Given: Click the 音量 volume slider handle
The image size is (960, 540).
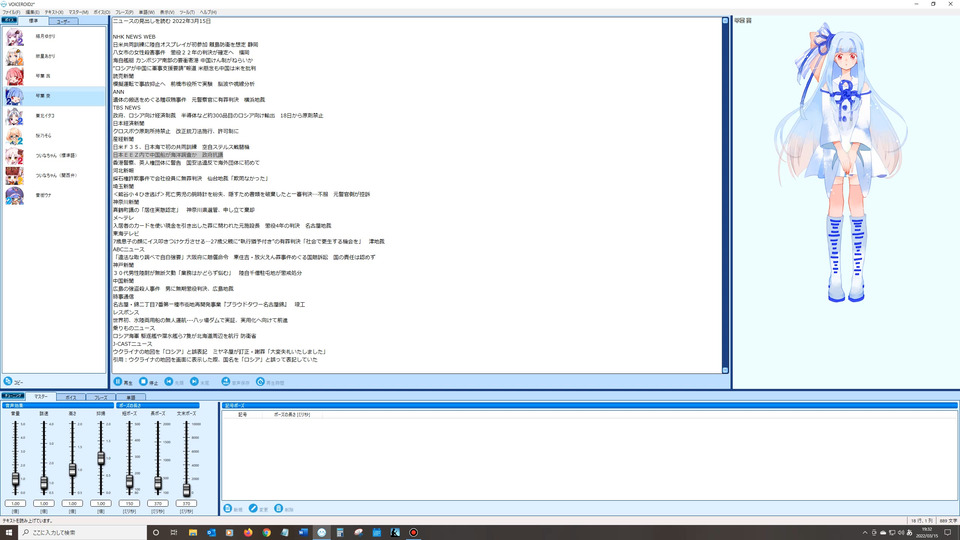Looking at the screenshot, I should click(15, 479).
